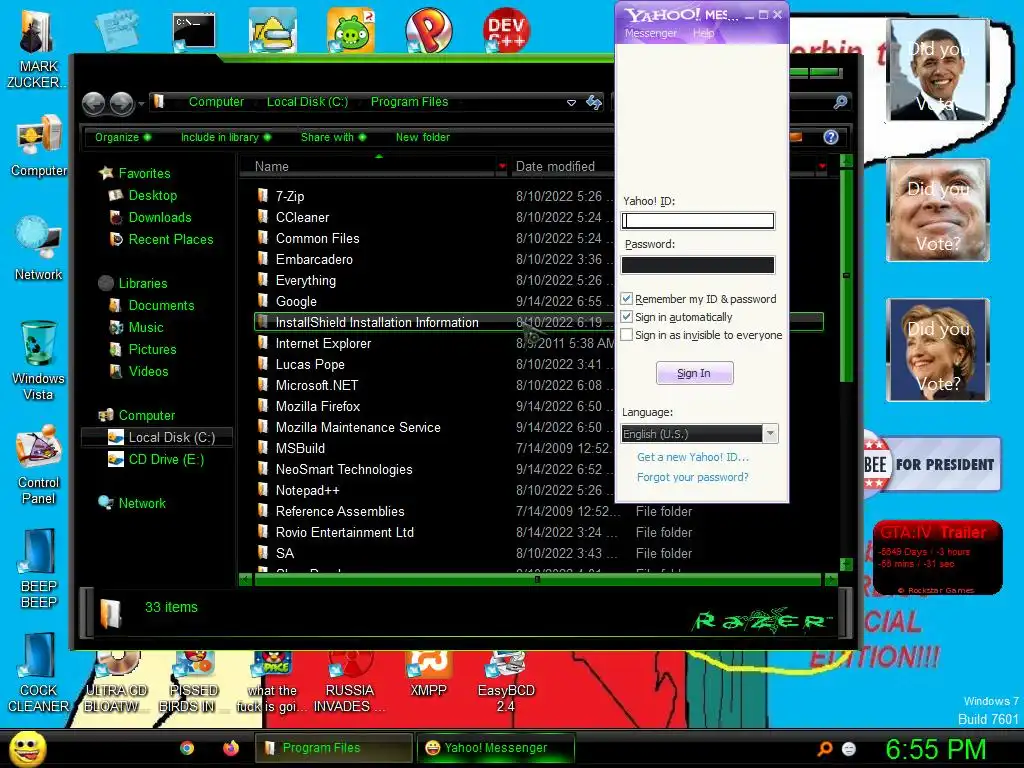Select the 7-Zip folder
The width and height of the screenshot is (1024, 768).
click(290, 196)
